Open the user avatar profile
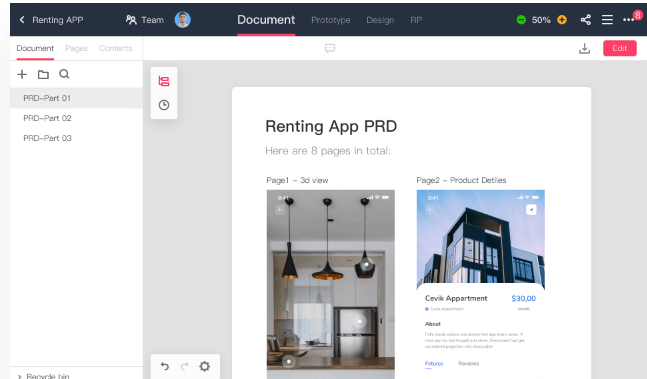Screen dimensions: 647x379 click(x=182, y=19)
